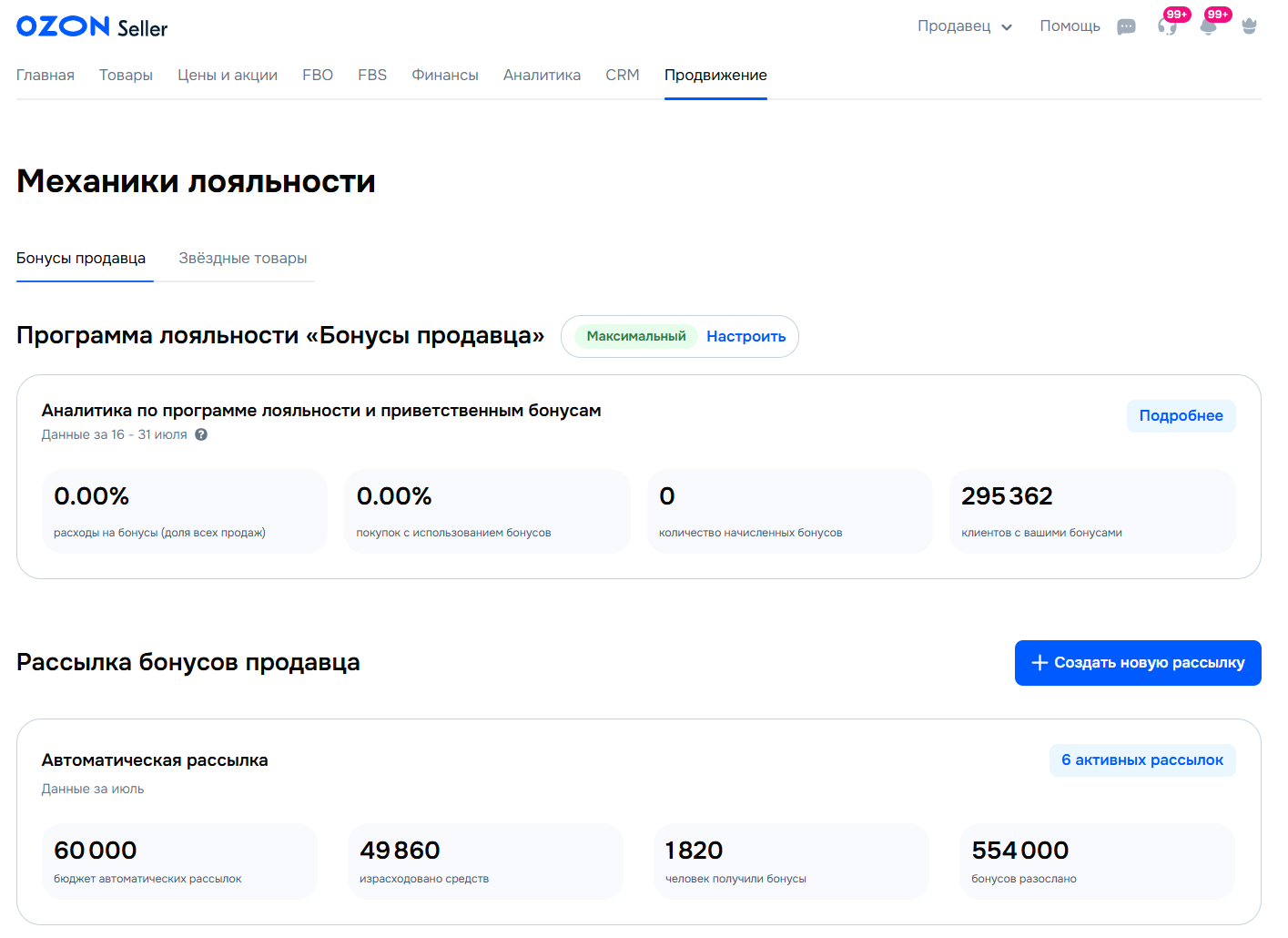Click the Максимальный status badge
This screenshot has height=938, width=1288.
tap(636, 336)
